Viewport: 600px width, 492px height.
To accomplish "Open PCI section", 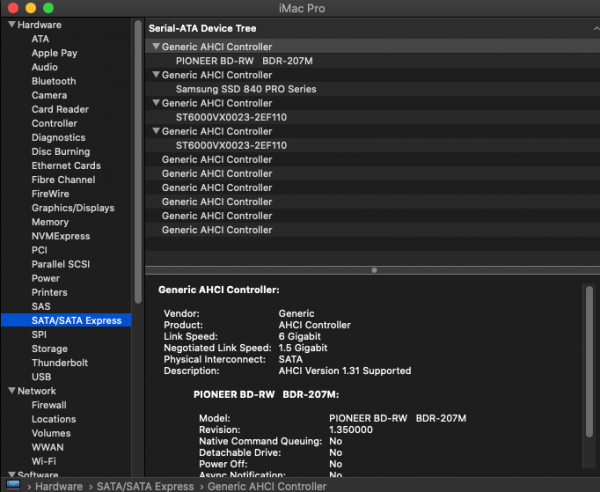I will pyautogui.click(x=39, y=250).
